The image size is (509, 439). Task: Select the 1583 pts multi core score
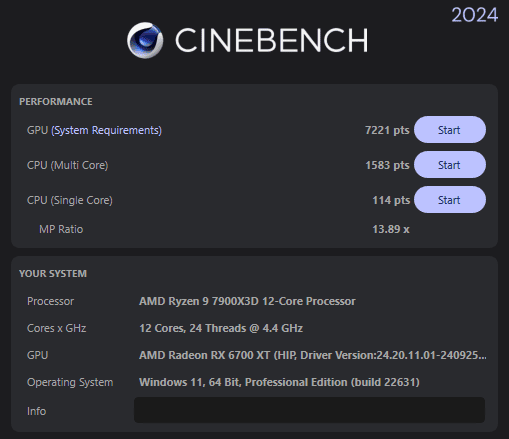[x=387, y=165]
